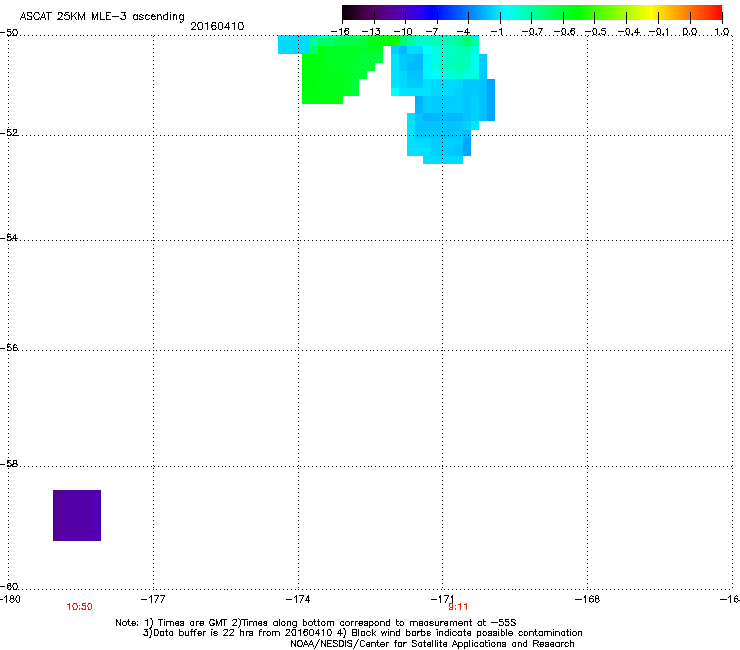Click the longitude label -171
Viewport: 740px width, 650px height.
442,599
